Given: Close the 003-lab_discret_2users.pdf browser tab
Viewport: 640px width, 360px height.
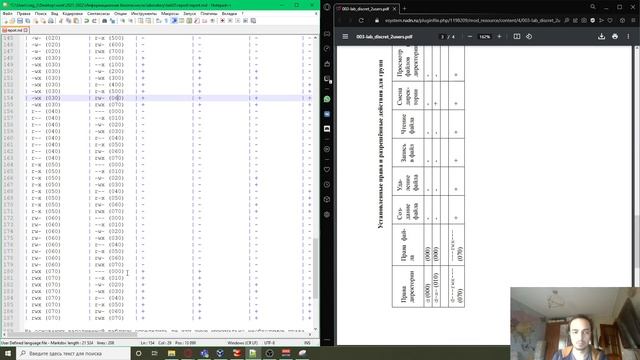Looking at the screenshot, I should (394, 8).
